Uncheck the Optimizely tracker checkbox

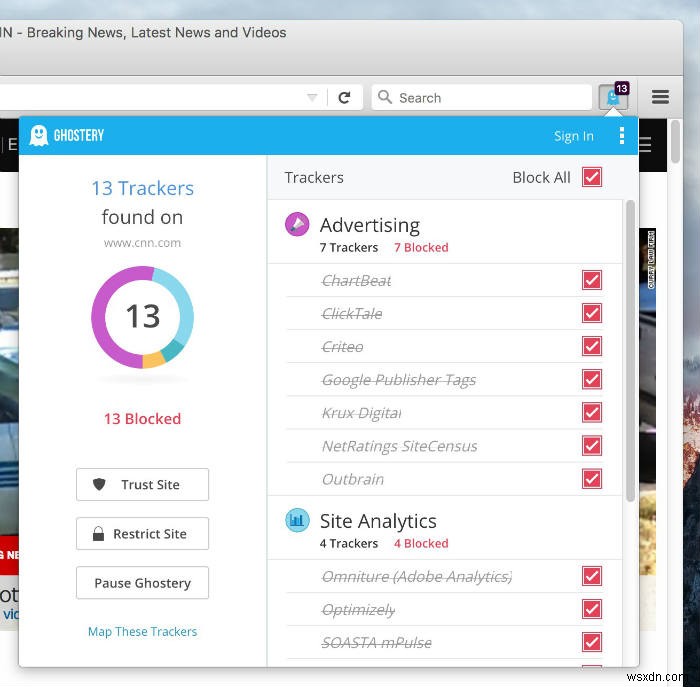(592, 609)
